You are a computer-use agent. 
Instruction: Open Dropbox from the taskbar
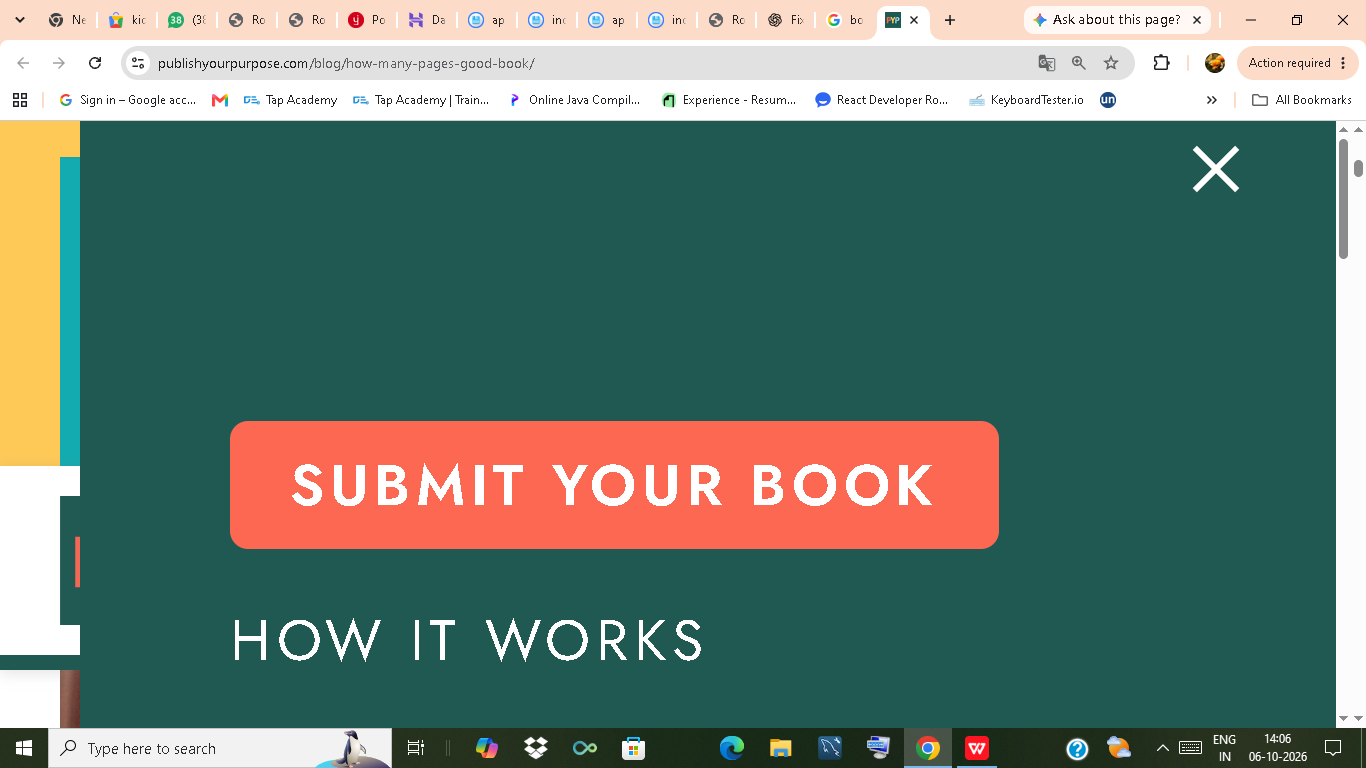coord(536,748)
